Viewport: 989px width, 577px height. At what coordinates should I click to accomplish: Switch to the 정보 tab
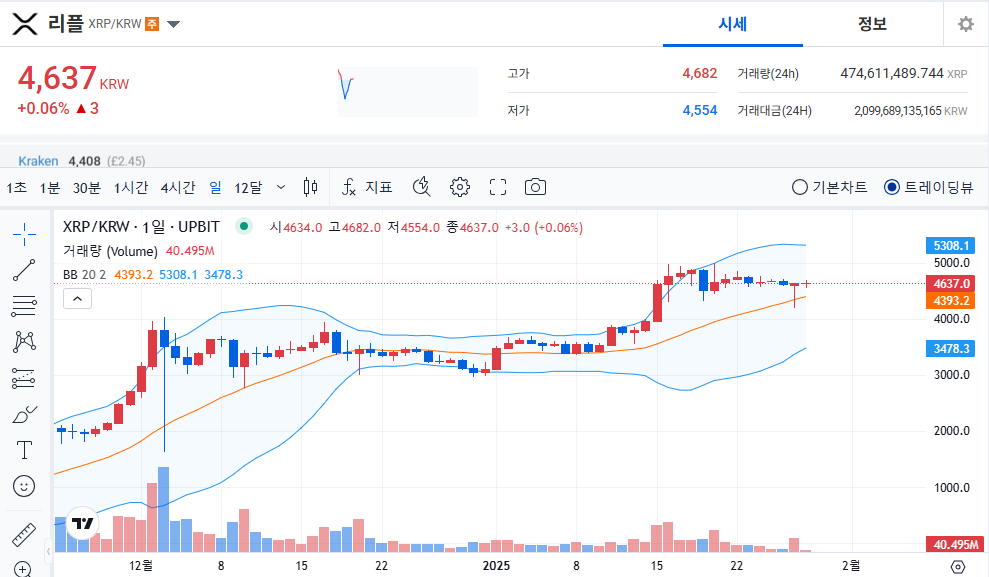coord(873,25)
